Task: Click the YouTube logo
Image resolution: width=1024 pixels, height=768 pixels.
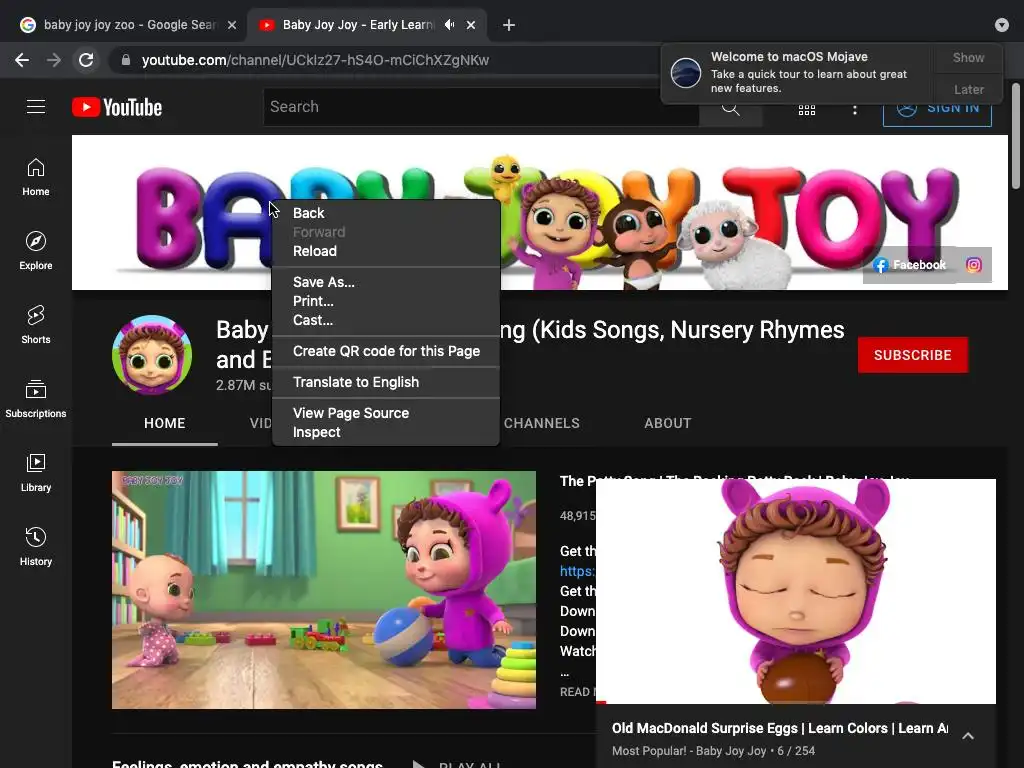Action: tap(117, 107)
